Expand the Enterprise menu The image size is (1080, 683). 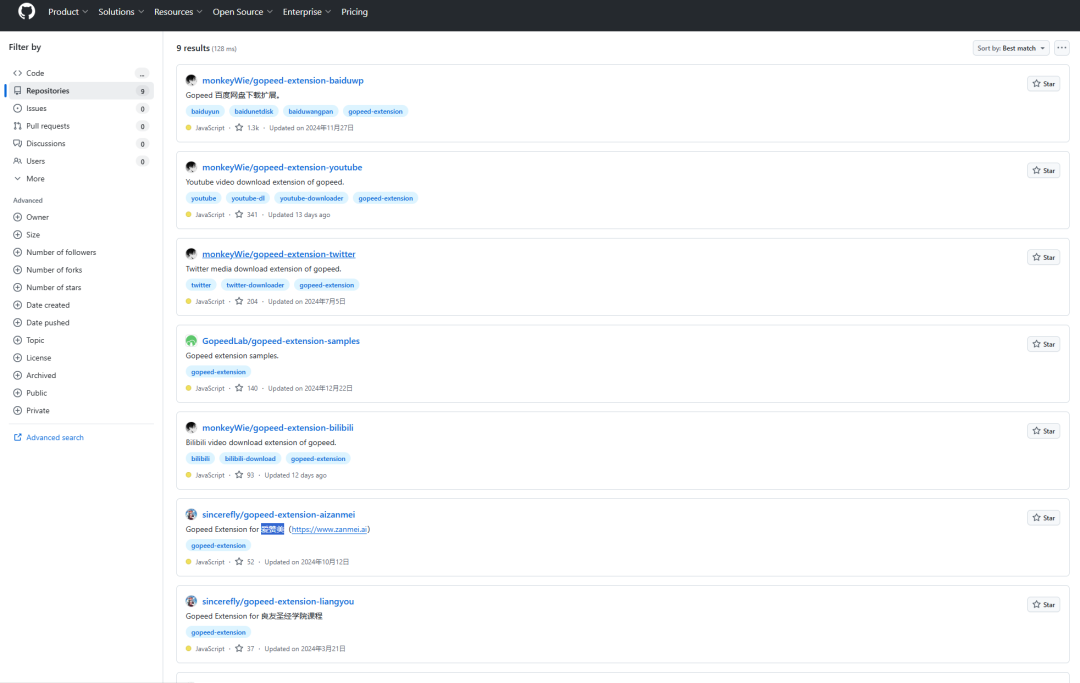point(307,12)
